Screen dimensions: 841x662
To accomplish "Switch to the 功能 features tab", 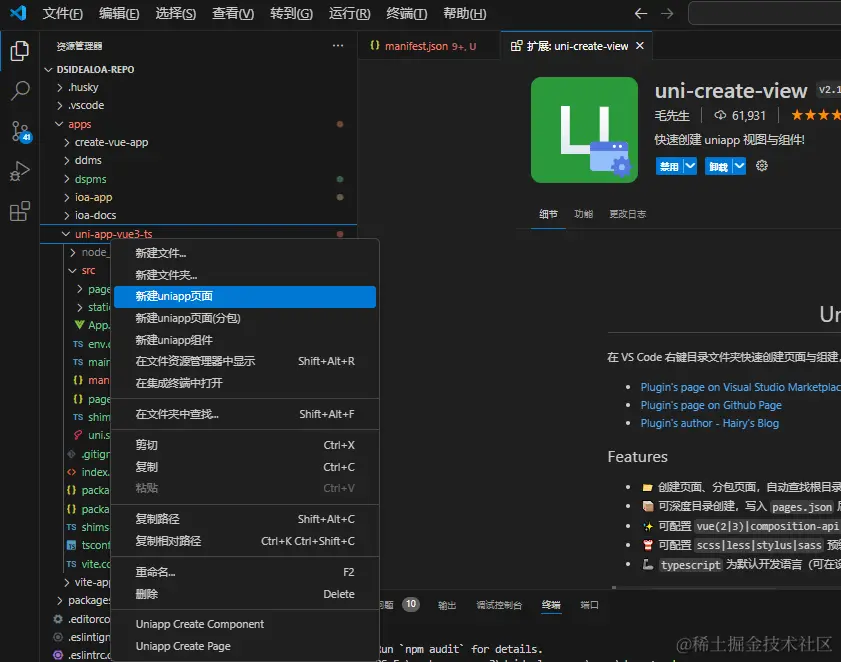I will click(584, 215).
